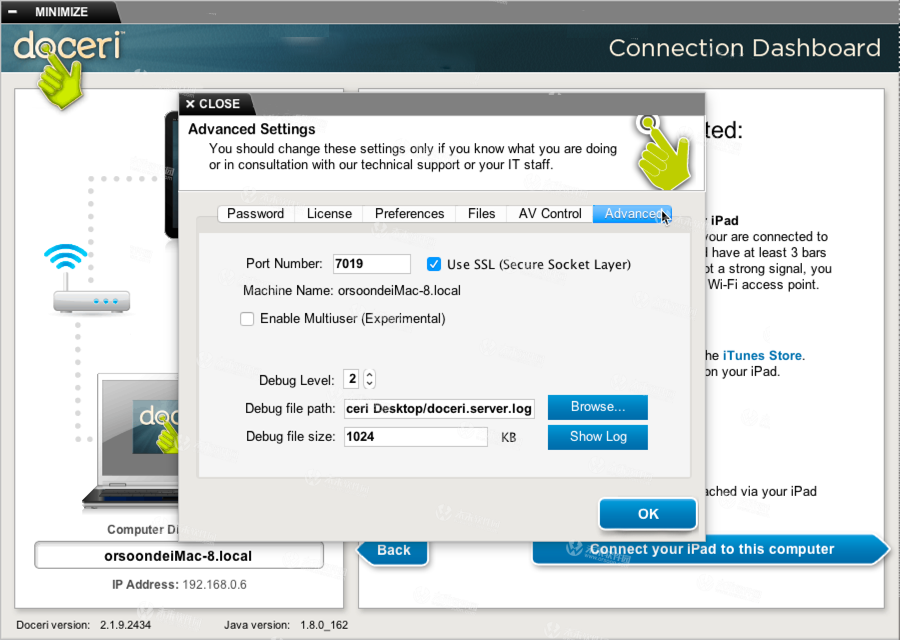
Task: Switch to the License tab
Action: click(x=329, y=214)
